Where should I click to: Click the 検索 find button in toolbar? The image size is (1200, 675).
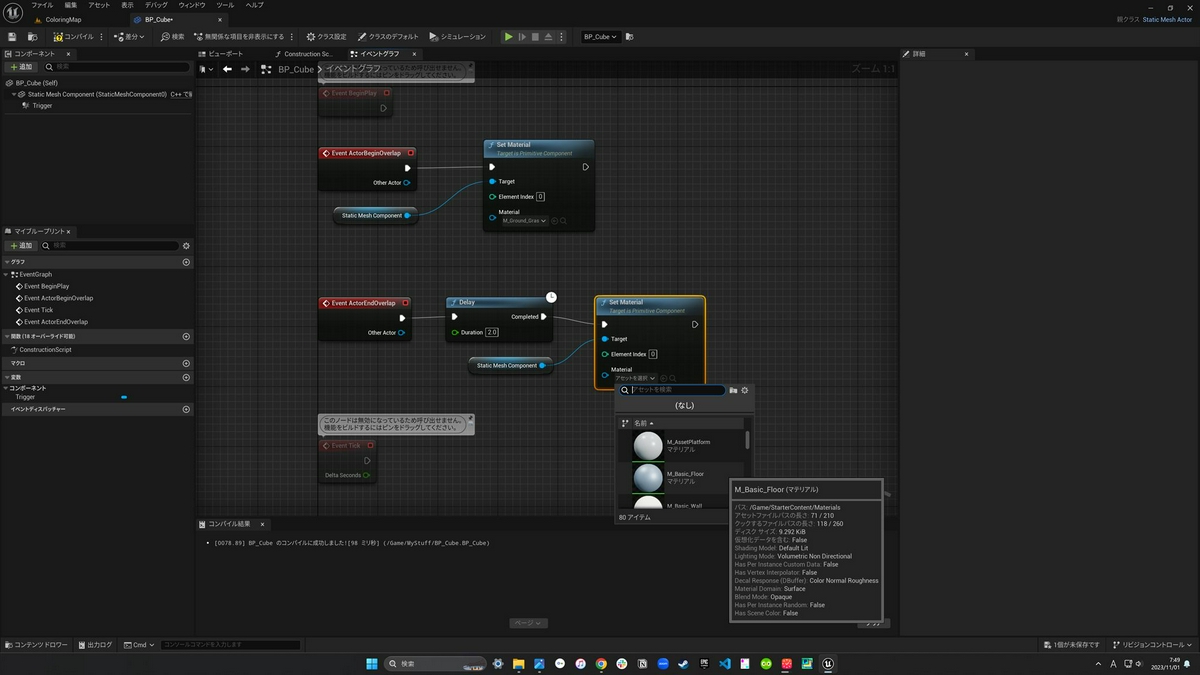[x=173, y=37]
